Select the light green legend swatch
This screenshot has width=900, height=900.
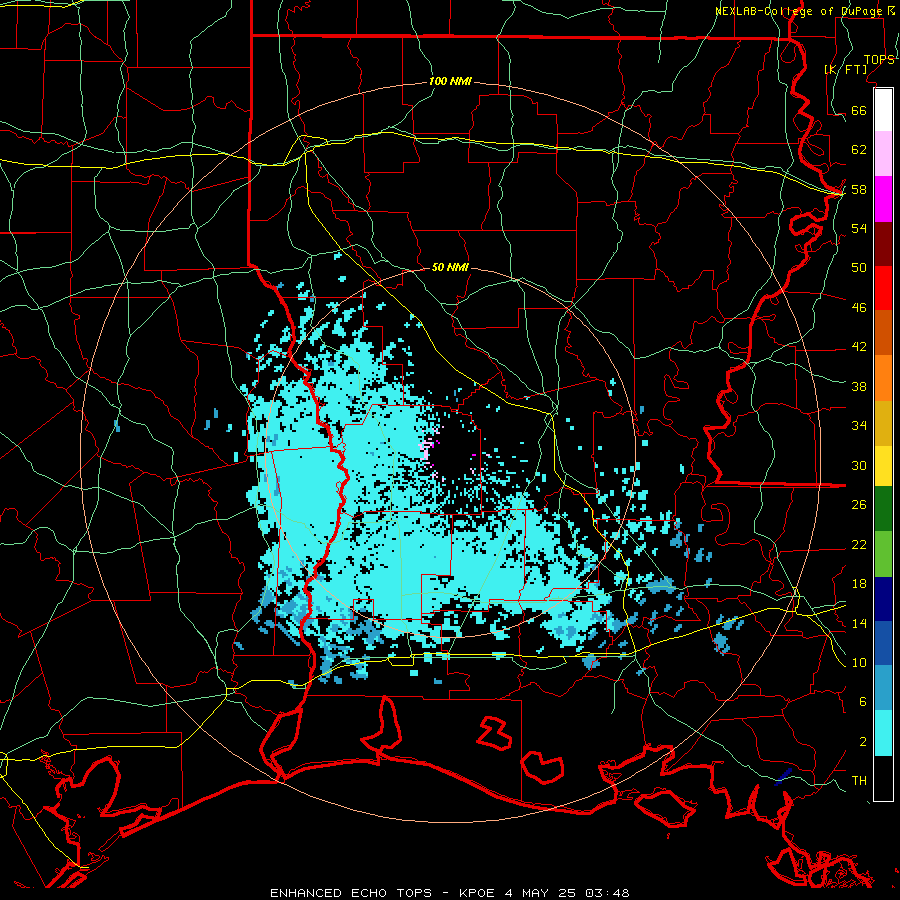pyautogui.click(x=883, y=554)
